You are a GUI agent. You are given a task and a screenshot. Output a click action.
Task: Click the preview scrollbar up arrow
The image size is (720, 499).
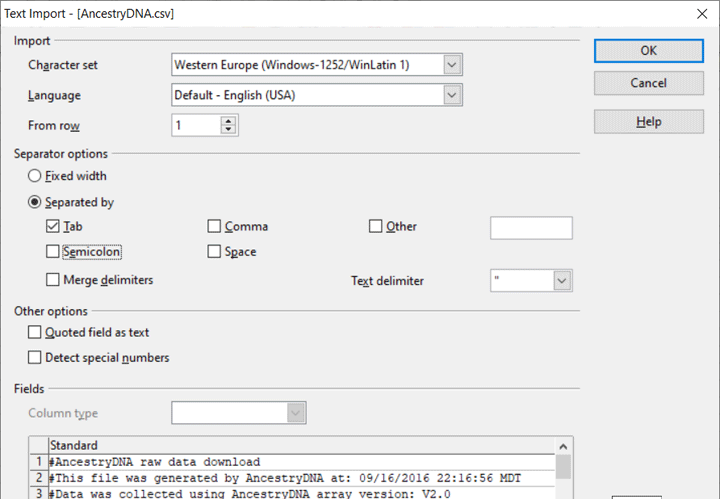tap(563, 446)
